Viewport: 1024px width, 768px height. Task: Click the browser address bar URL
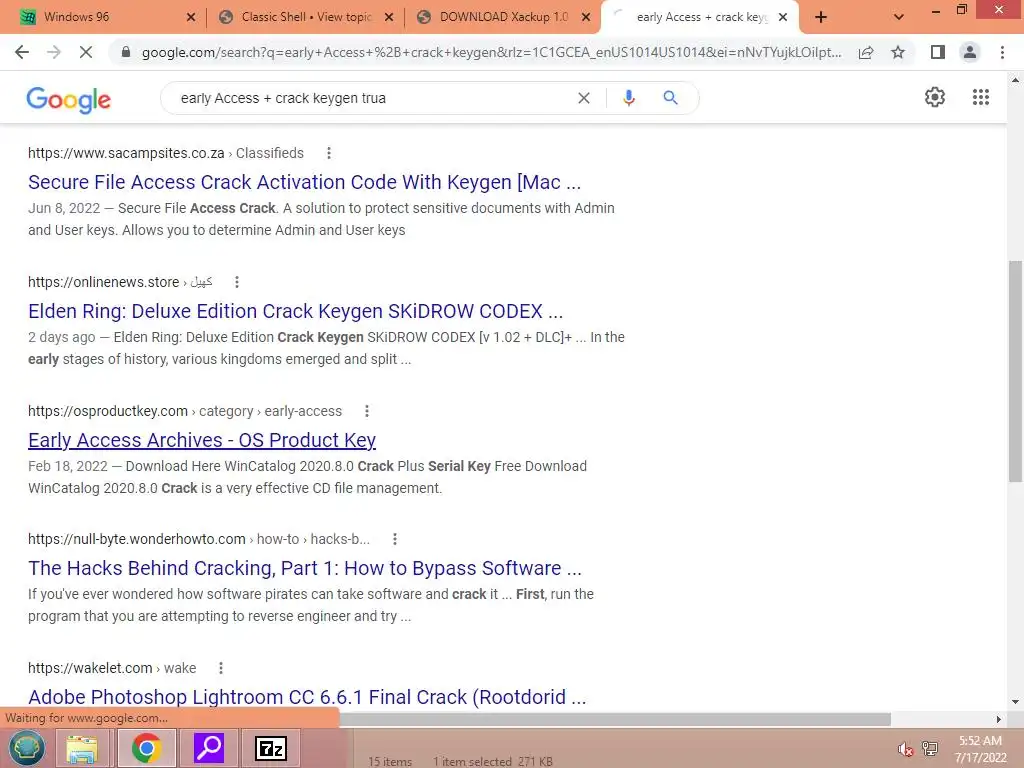coord(491,52)
